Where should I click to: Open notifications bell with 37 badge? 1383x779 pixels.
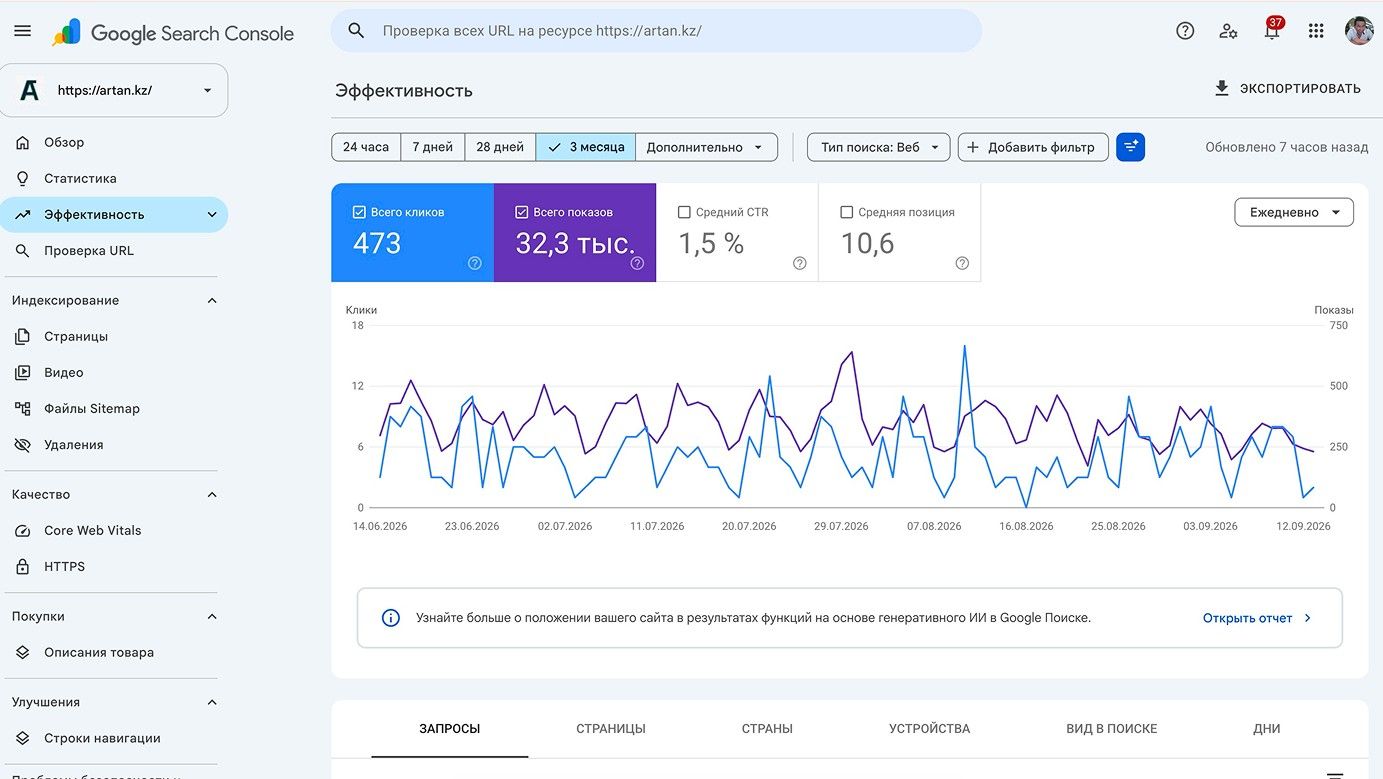click(x=1272, y=30)
